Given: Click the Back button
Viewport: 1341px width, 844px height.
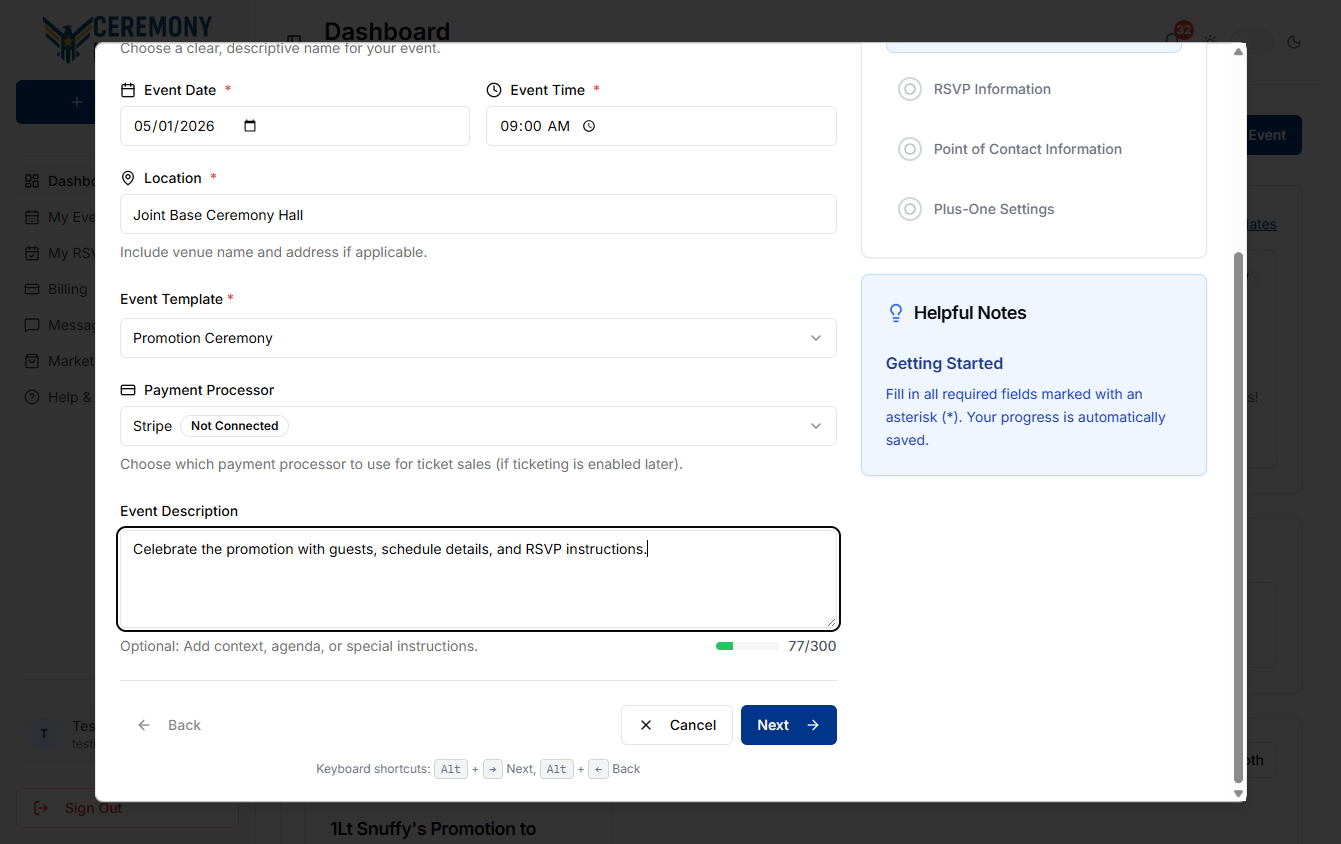Looking at the screenshot, I should [x=169, y=725].
